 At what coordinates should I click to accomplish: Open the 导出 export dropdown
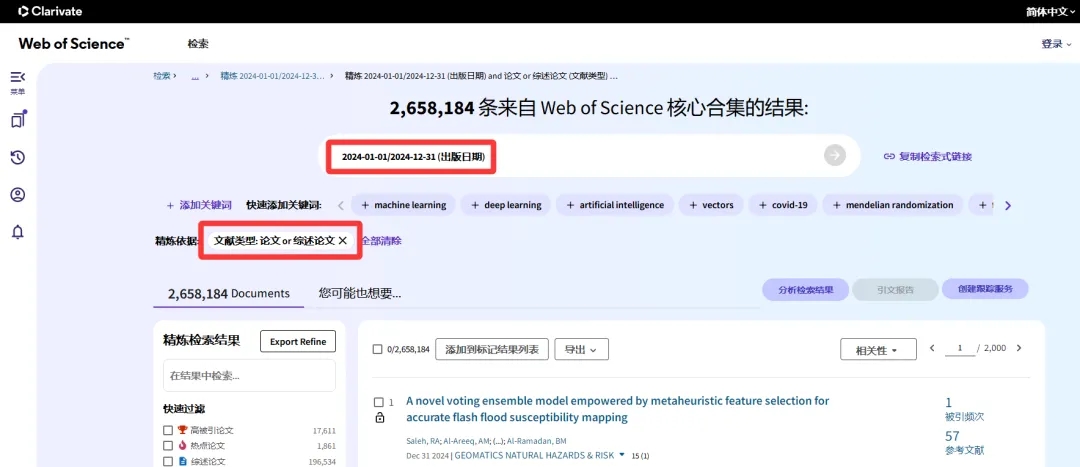click(x=581, y=349)
